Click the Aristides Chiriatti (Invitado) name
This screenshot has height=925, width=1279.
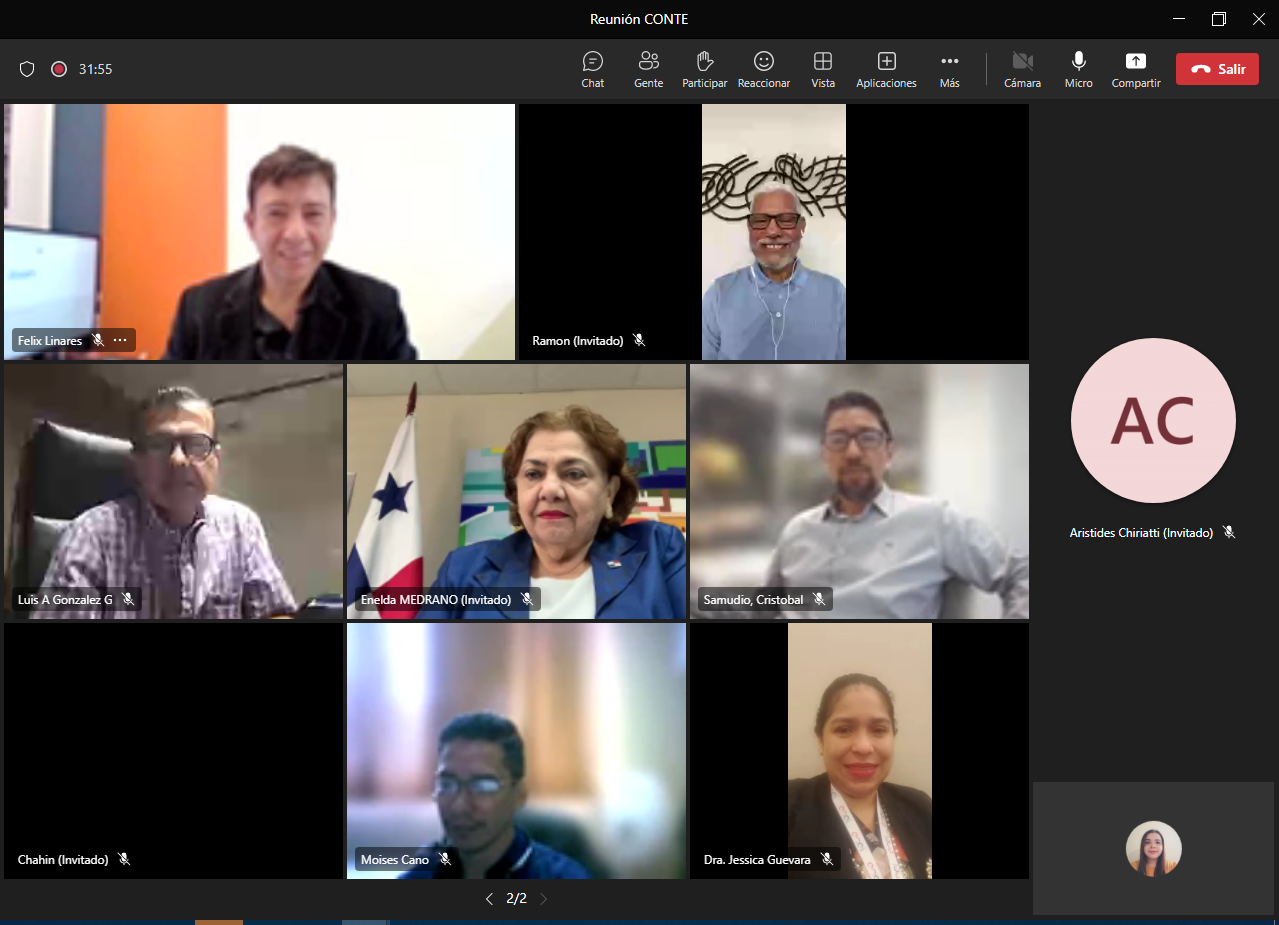(x=1141, y=533)
